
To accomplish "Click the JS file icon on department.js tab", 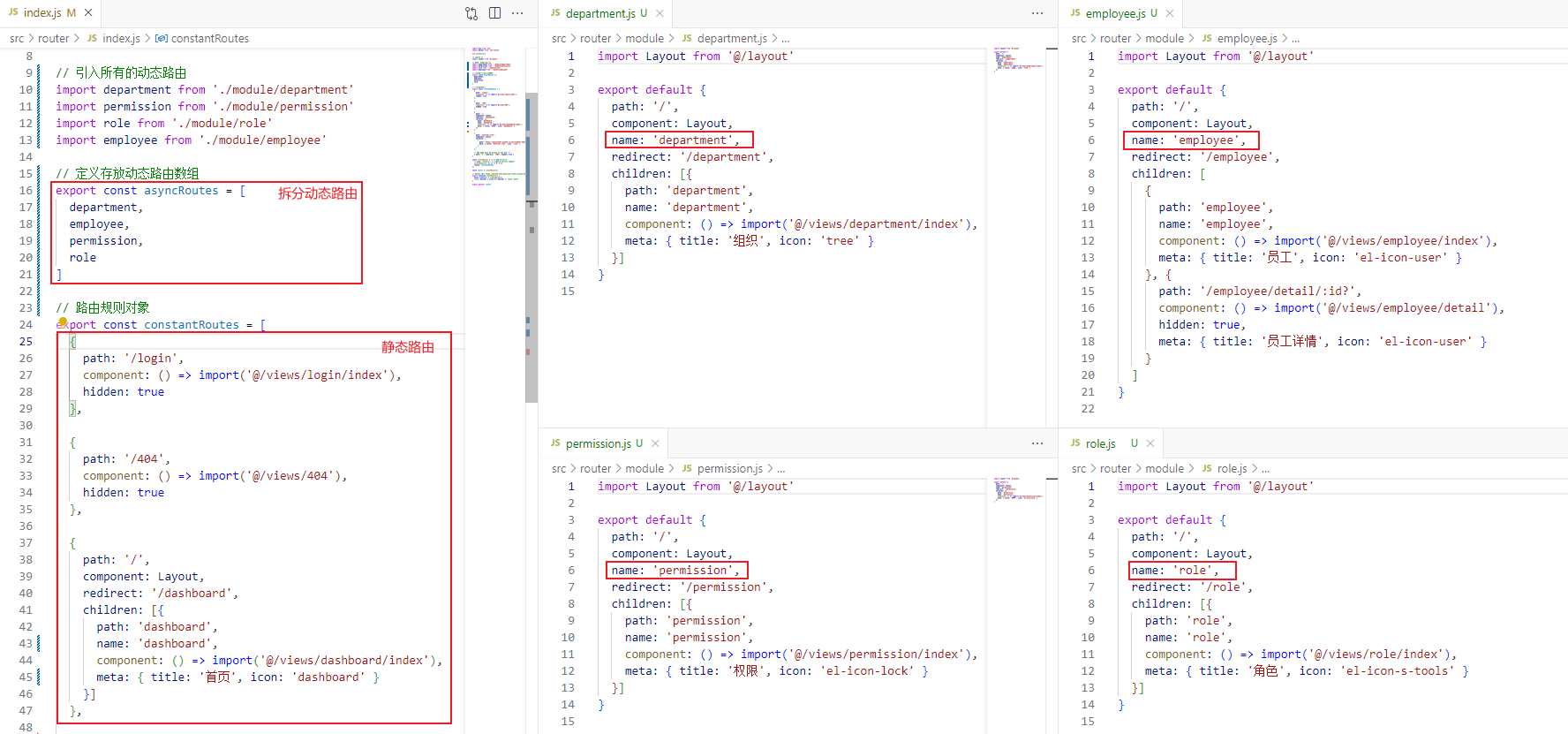I will click(555, 12).
